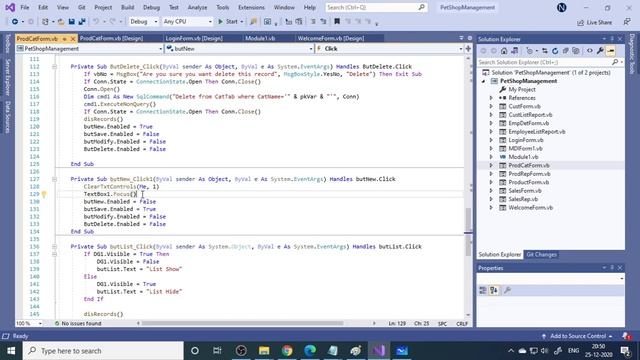
Task: Toggle Show All Files in Solution Explorer
Action: pos(576,51)
